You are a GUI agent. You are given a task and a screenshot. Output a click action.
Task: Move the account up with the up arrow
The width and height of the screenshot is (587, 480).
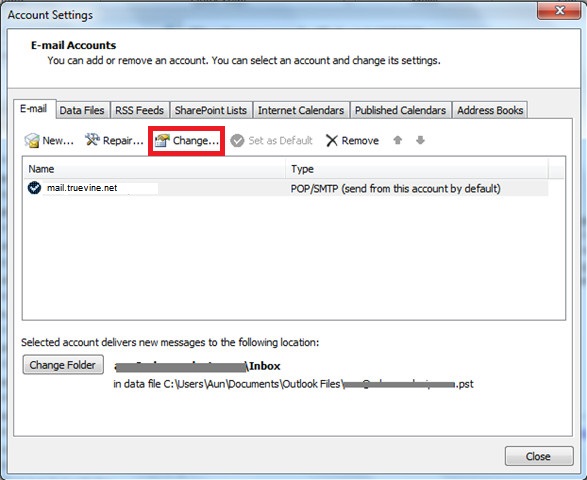click(398, 140)
